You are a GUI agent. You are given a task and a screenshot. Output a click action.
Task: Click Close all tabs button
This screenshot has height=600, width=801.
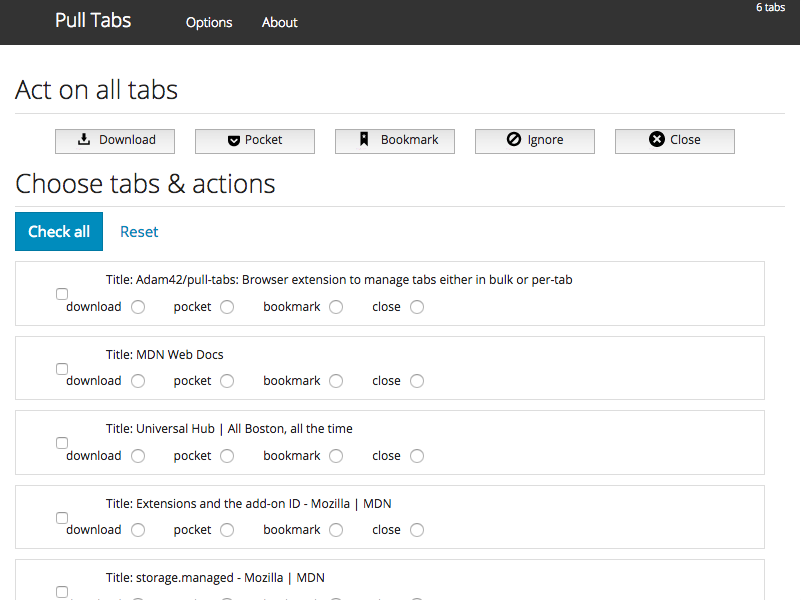click(674, 141)
